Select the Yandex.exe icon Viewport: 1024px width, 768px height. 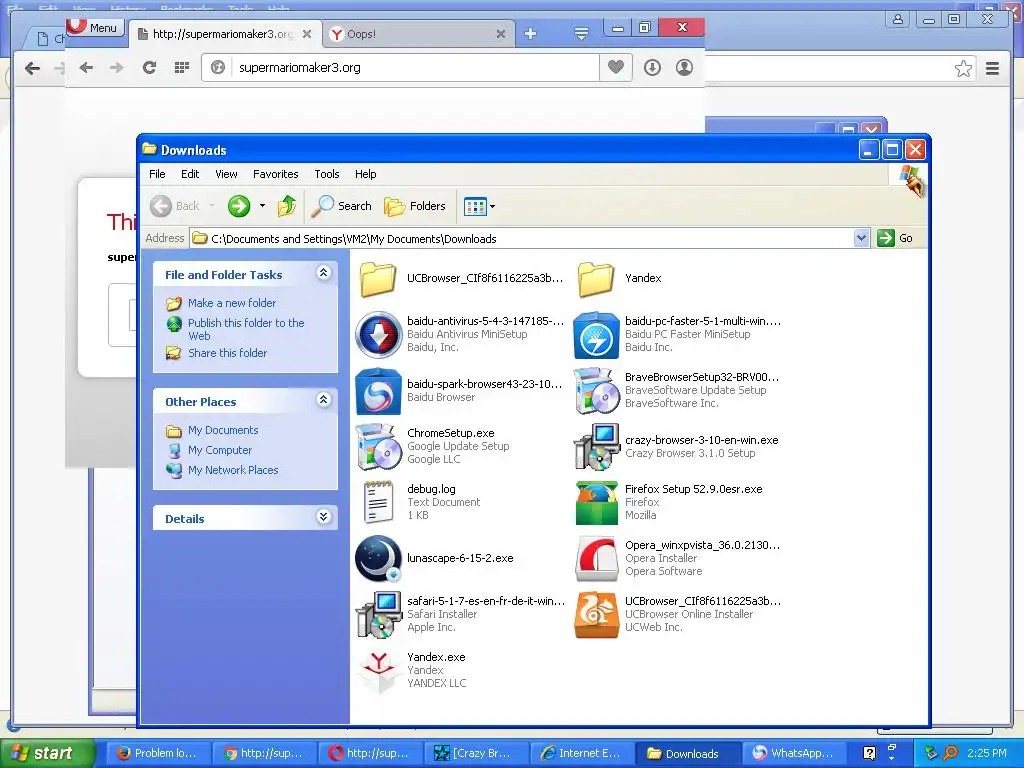click(378, 671)
